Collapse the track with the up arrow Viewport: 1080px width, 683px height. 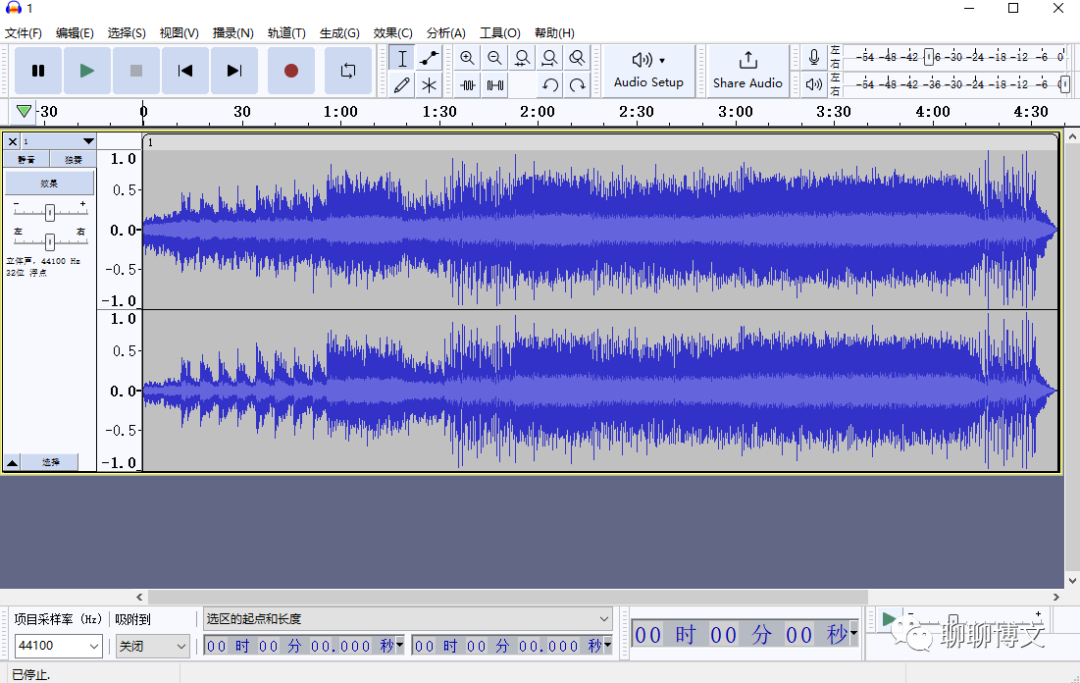(x=12, y=462)
